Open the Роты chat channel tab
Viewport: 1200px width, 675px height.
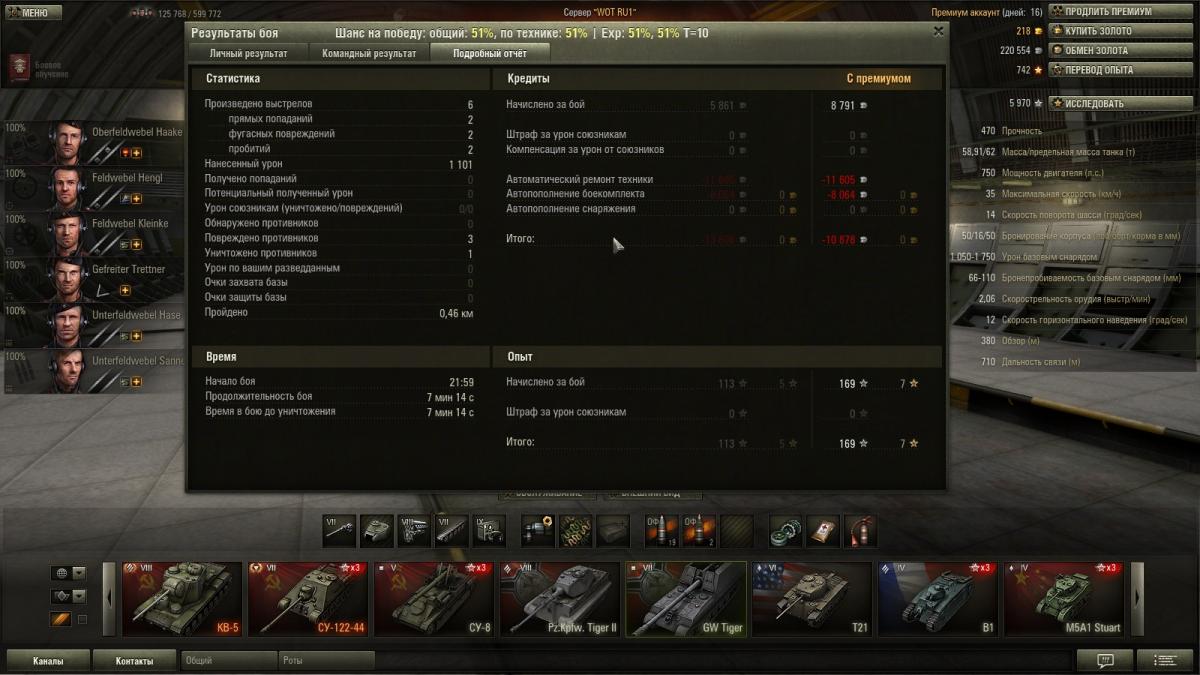tap(326, 661)
